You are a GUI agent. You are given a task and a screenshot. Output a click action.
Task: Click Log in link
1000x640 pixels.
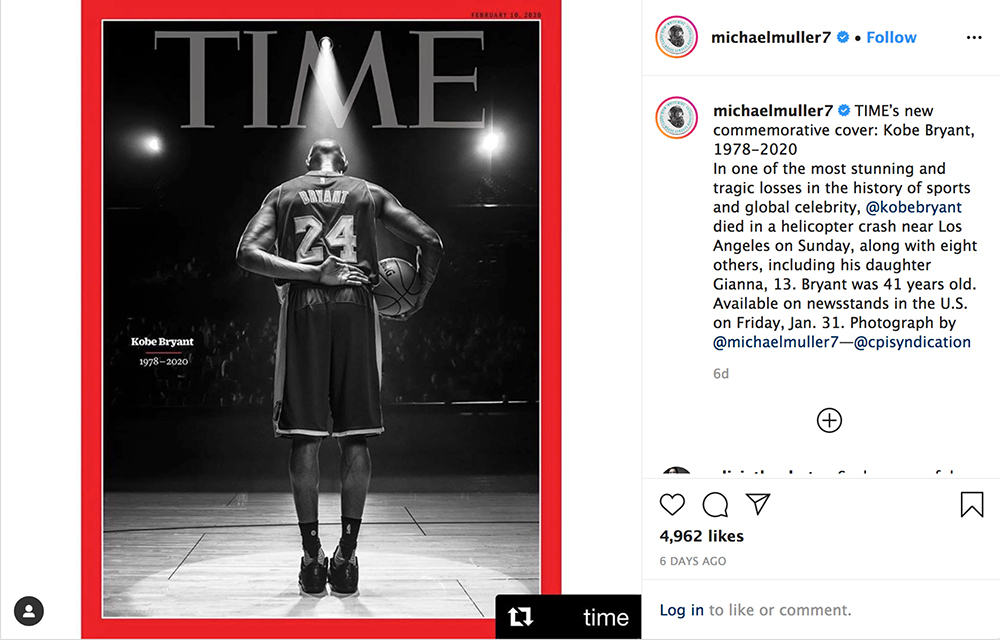pyautogui.click(x=682, y=610)
